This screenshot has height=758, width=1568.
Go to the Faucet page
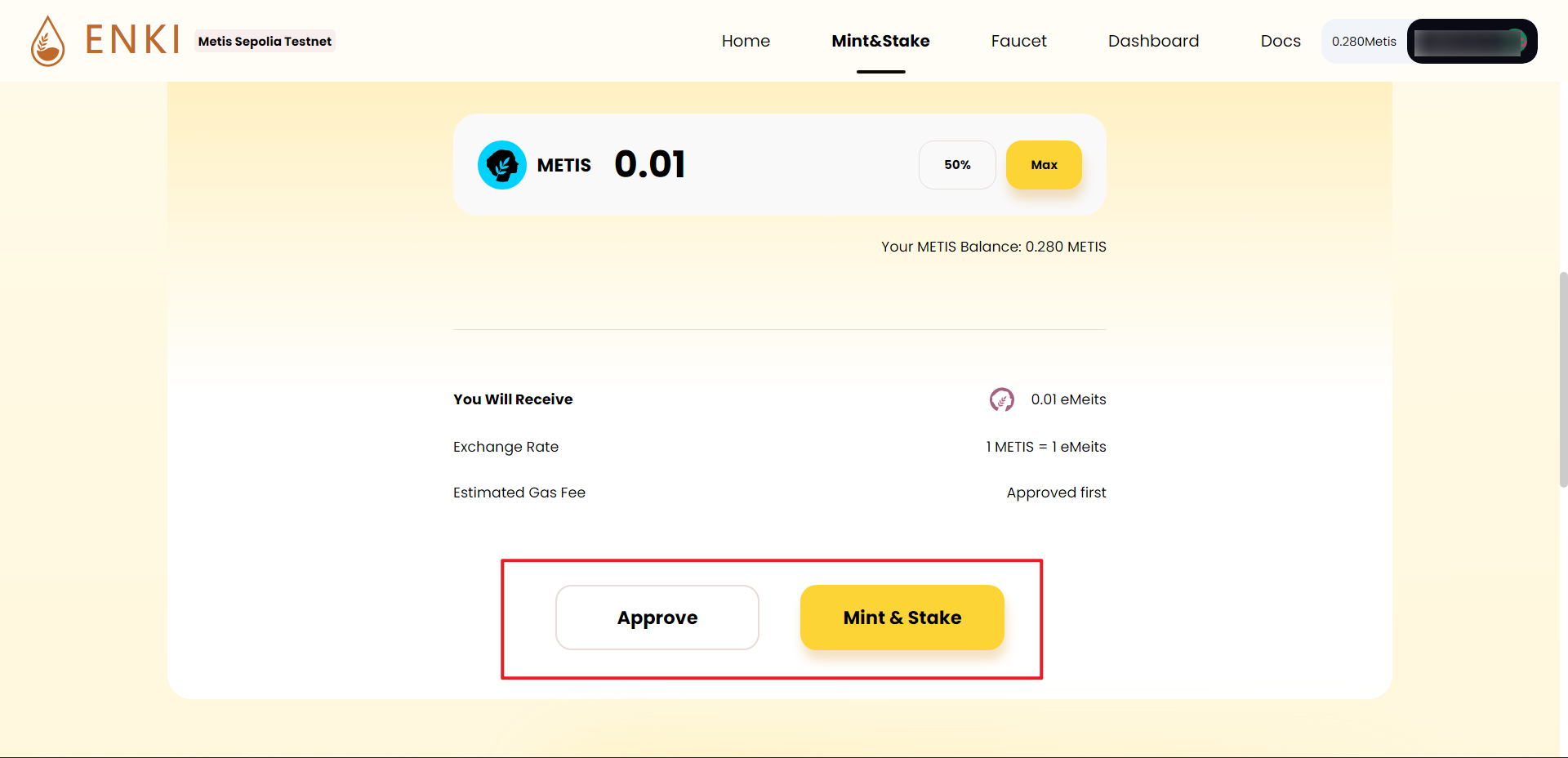tap(1018, 41)
